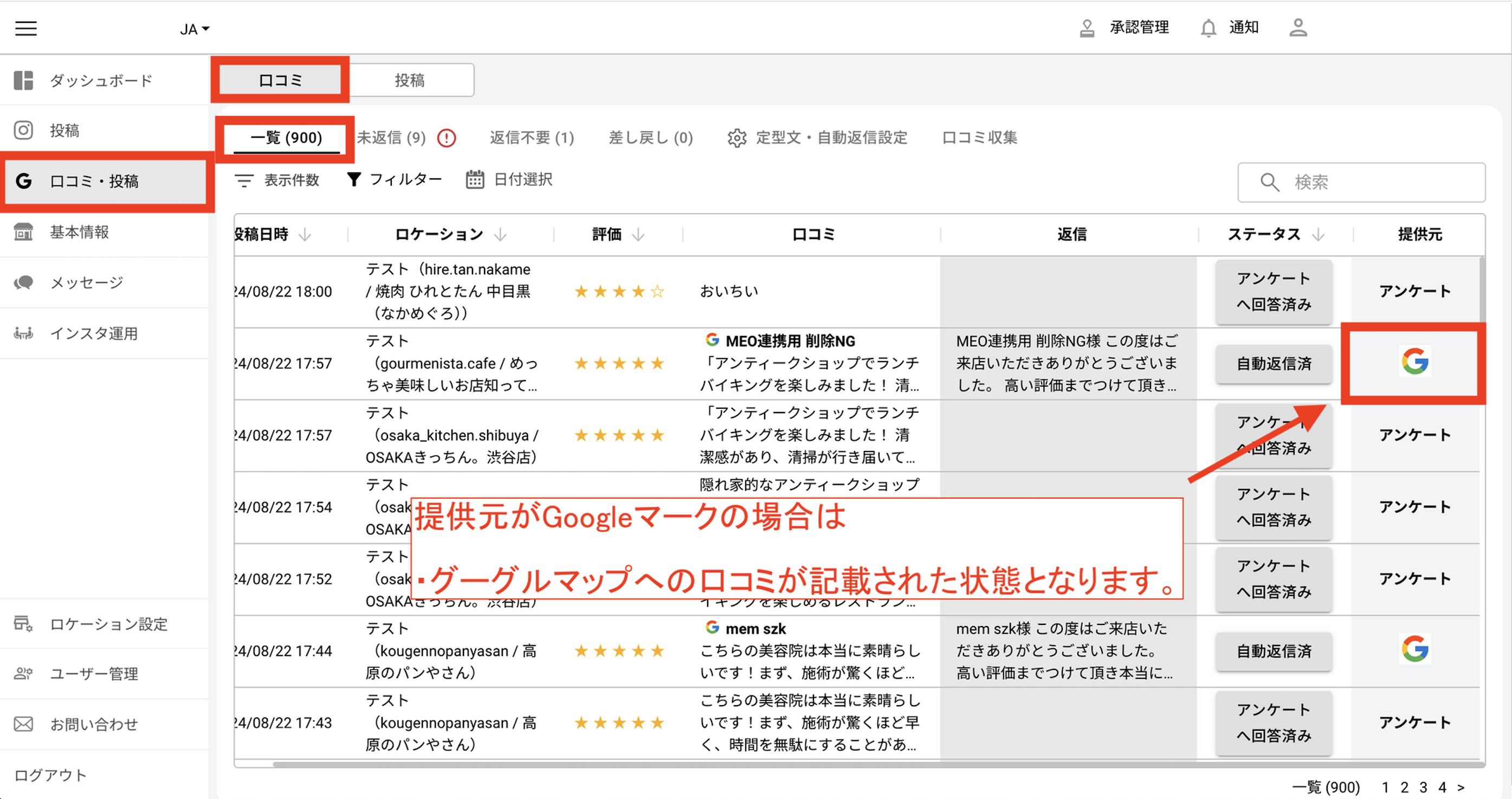The image size is (1512, 799).
Task: Click the Google G icon beside 口コミ・投稿
Action: pos(23,182)
